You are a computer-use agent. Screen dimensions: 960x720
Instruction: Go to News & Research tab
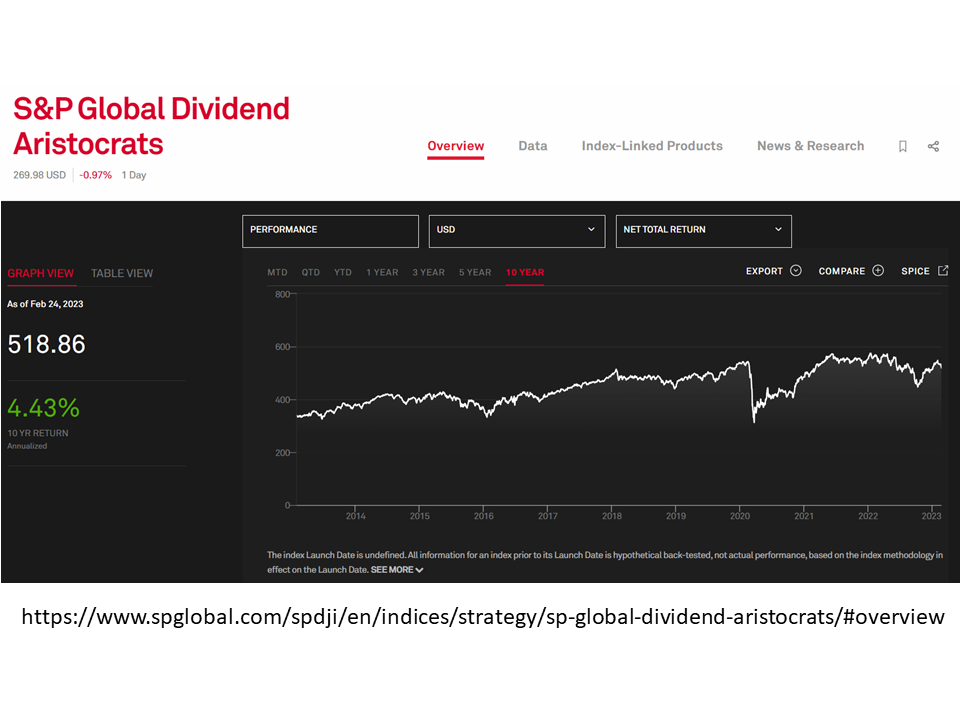coord(811,146)
